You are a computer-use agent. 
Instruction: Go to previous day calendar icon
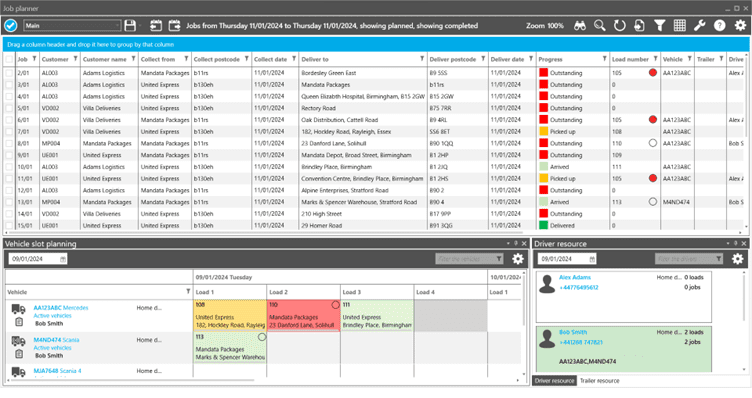pyautogui.click(x=155, y=25)
